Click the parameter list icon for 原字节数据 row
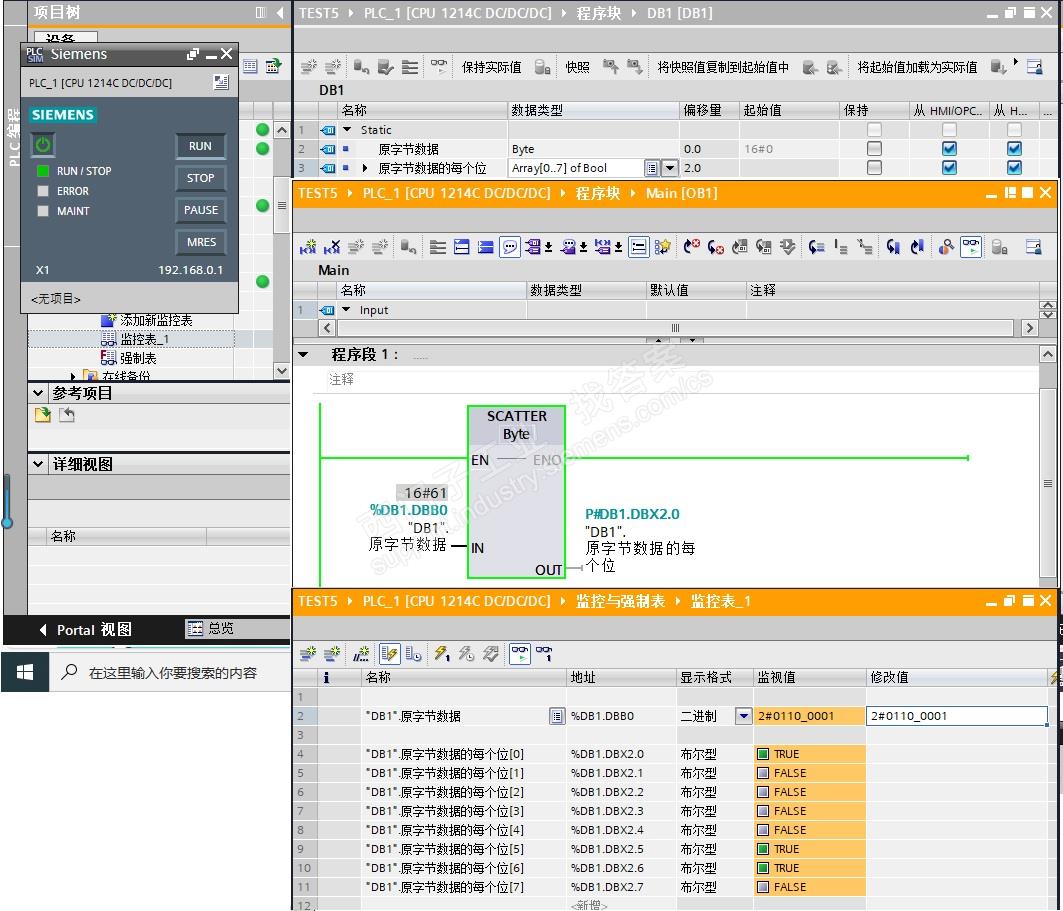This screenshot has height=911, width=1063. click(557, 716)
